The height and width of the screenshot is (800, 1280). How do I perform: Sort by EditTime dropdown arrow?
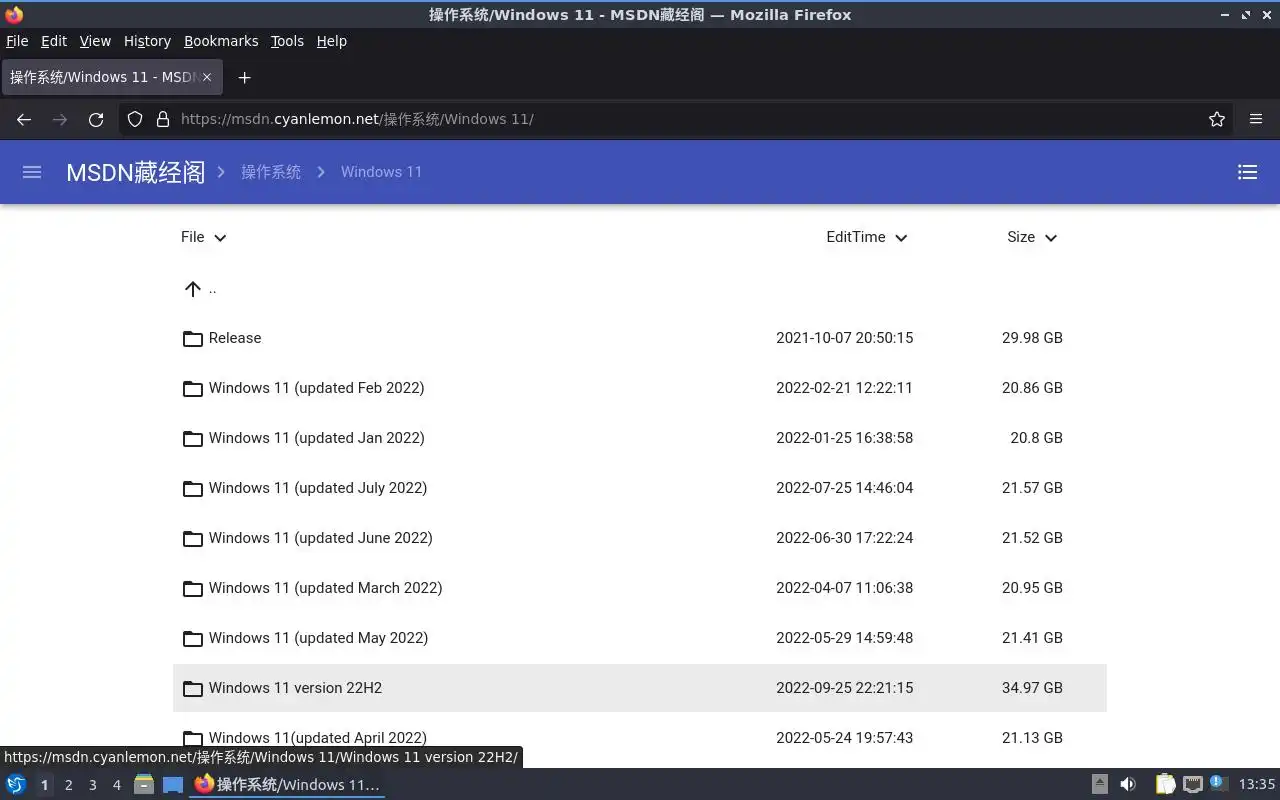[901, 238]
